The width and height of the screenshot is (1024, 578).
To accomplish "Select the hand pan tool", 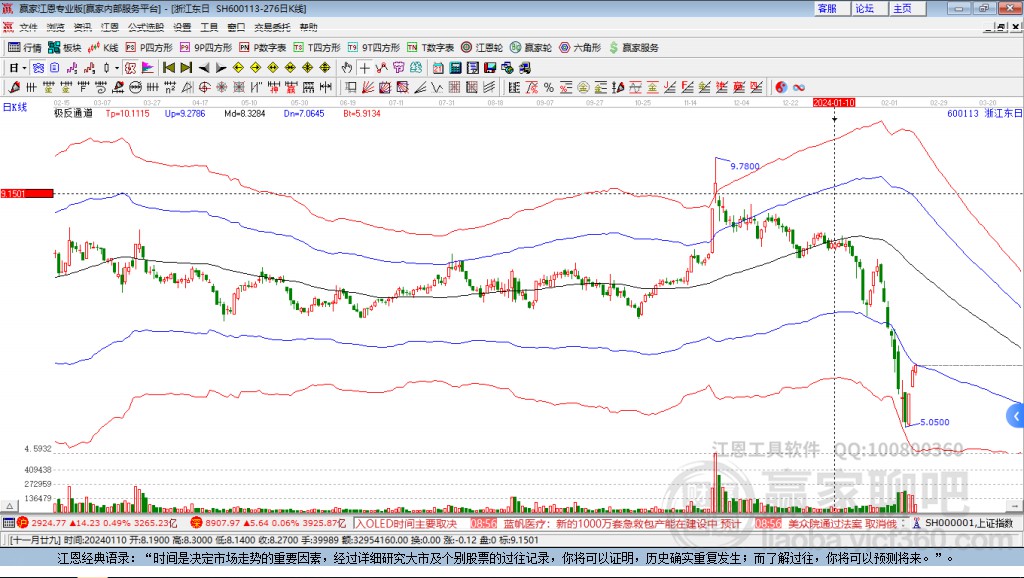I will tap(347, 68).
